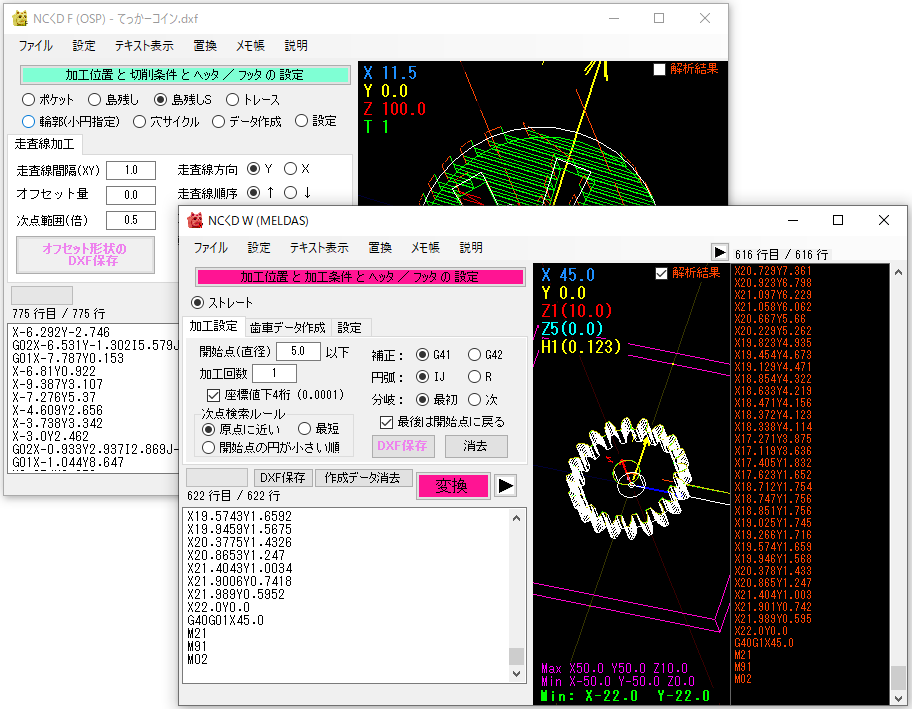The height and width of the screenshot is (709, 912).
Task: Click 作成データ消去 button
Action: click(363, 478)
